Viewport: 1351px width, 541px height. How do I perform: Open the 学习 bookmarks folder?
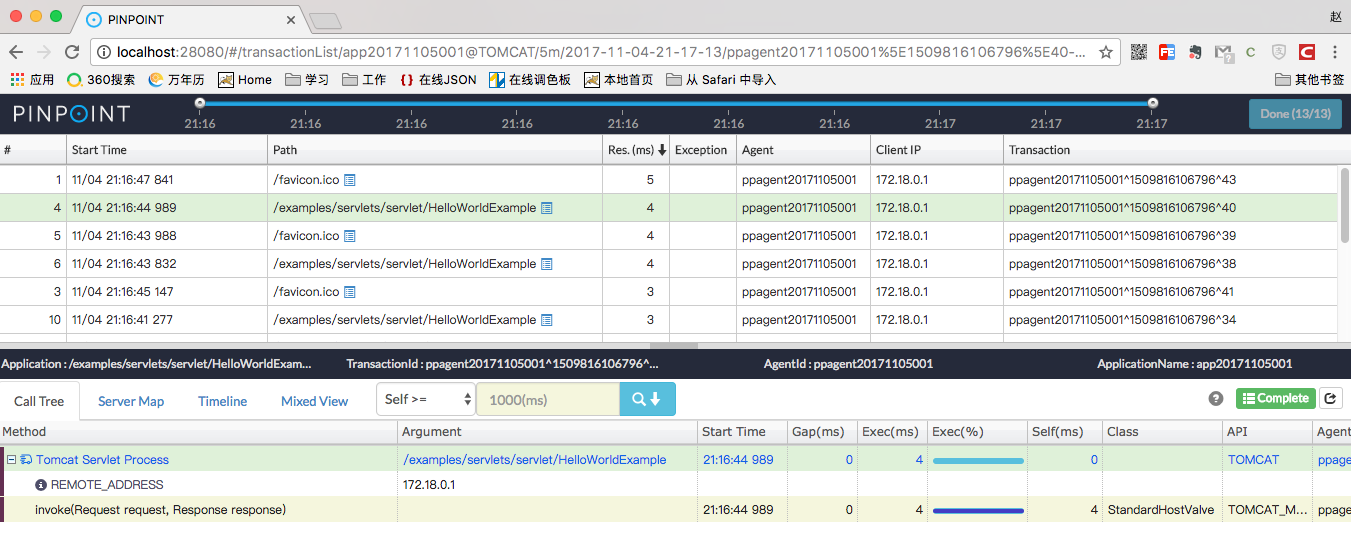(307, 80)
